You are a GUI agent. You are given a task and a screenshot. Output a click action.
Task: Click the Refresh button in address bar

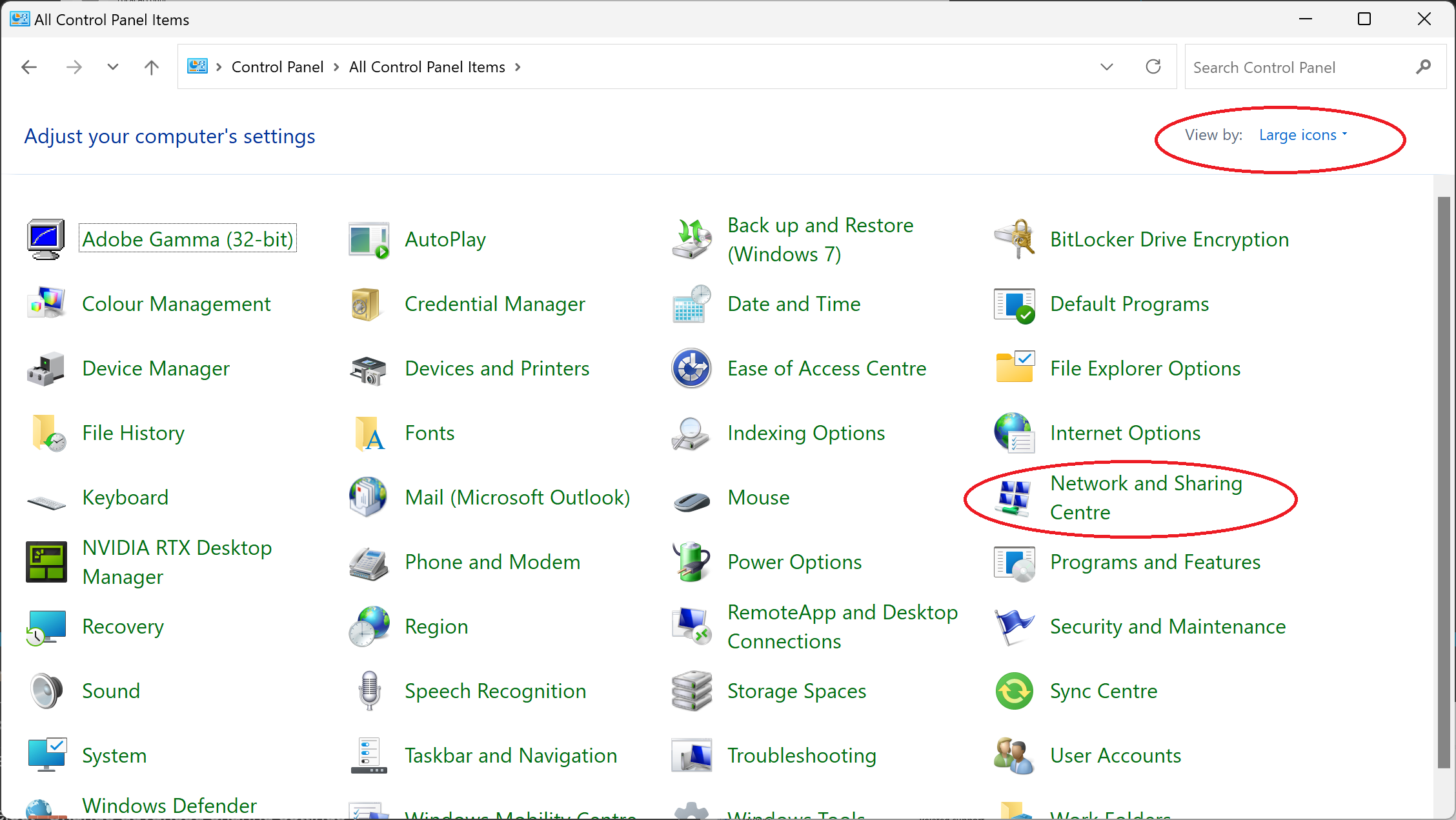[x=1153, y=67]
